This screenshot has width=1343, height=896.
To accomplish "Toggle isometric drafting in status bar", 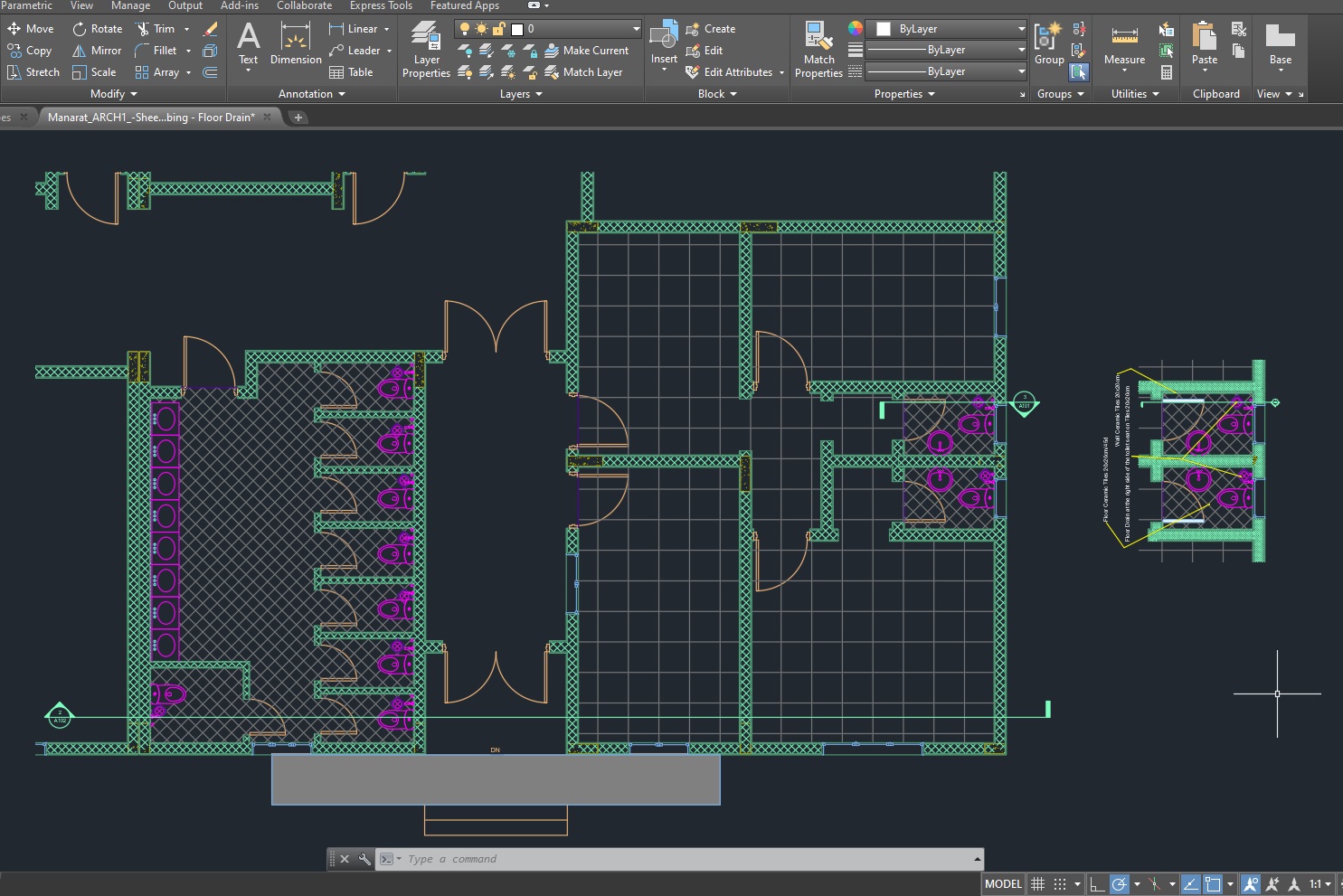I will [1154, 884].
